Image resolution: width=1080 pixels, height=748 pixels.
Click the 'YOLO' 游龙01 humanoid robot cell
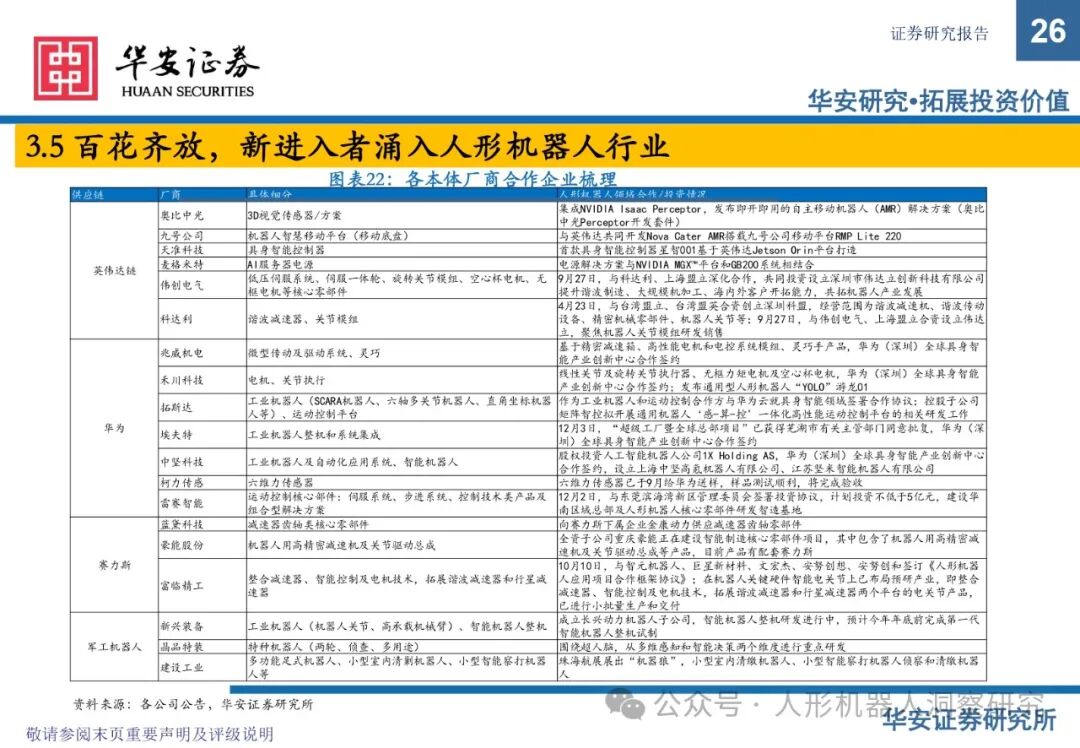coord(771,380)
